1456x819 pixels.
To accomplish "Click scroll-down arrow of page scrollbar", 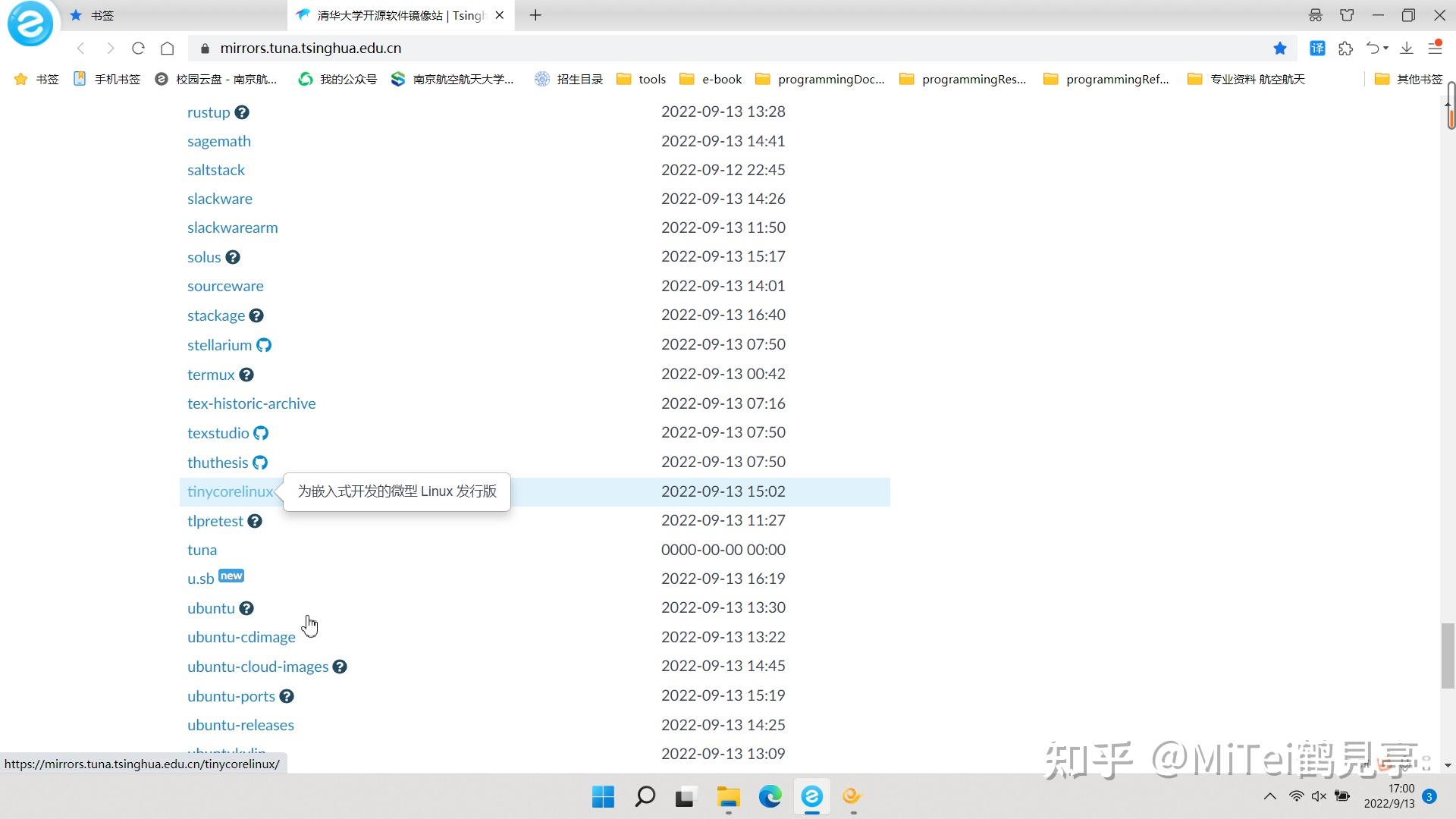I will coord(1448,766).
